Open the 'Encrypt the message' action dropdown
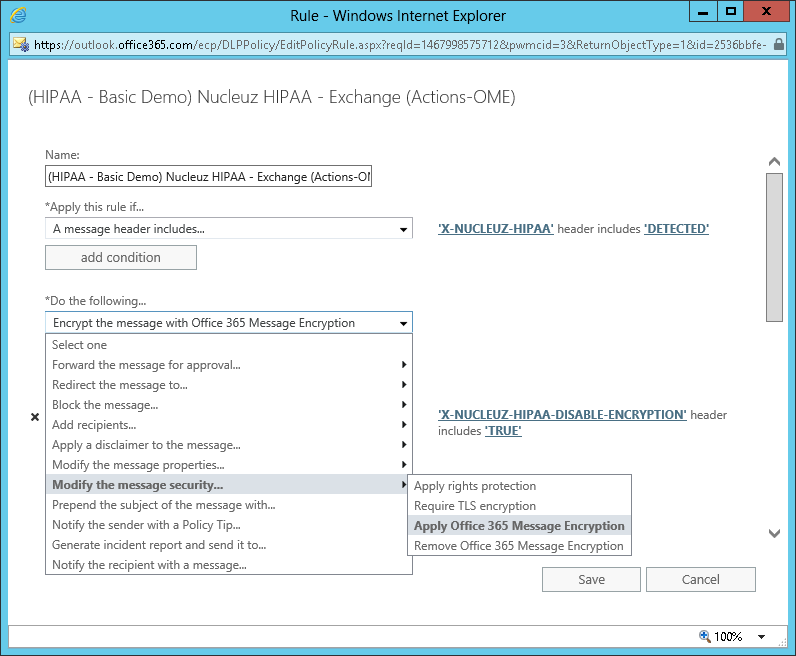The image size is (796, 656). [x=228, y=322]
